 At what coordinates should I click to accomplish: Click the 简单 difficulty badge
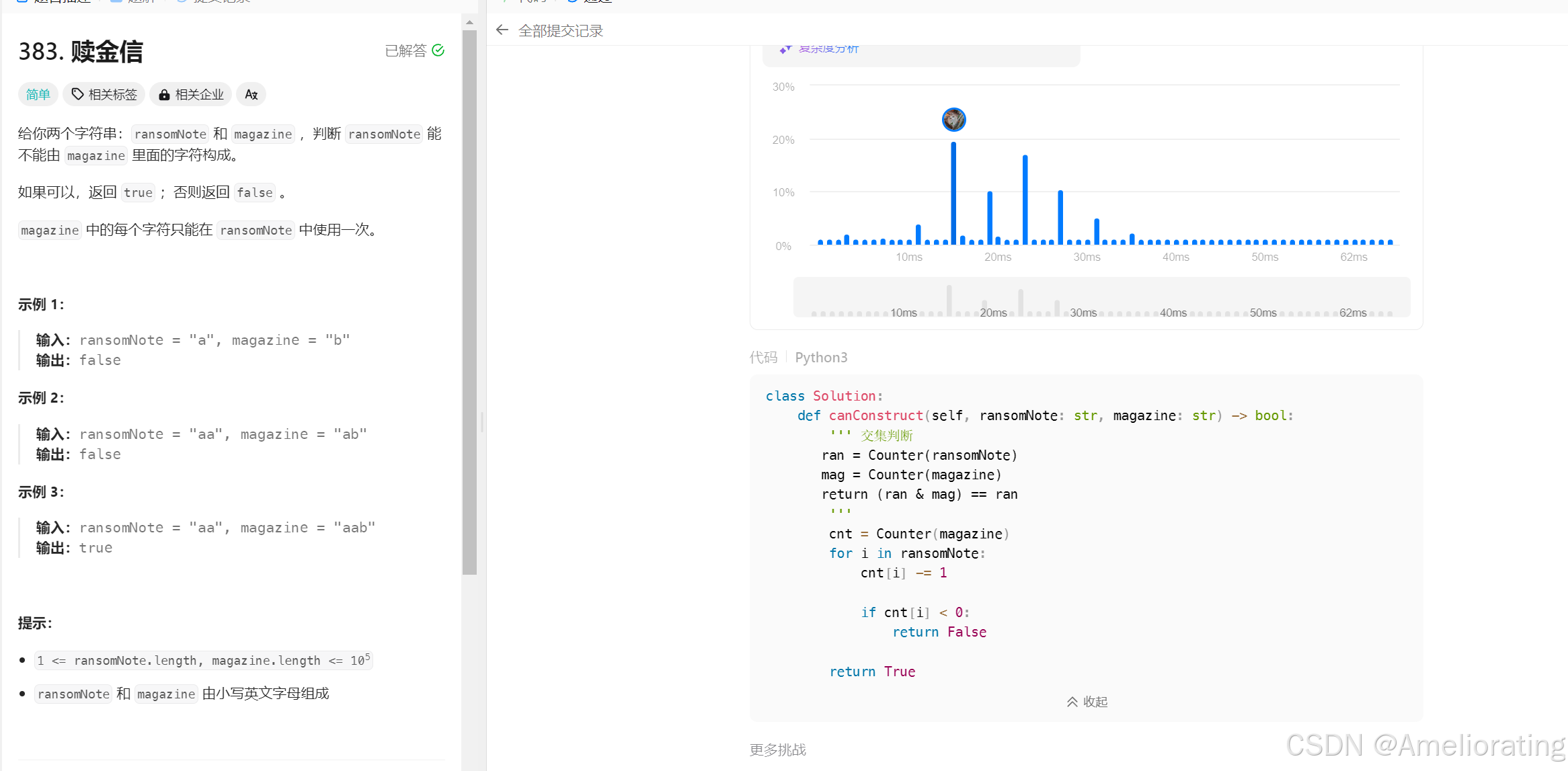tap(38, 95)
